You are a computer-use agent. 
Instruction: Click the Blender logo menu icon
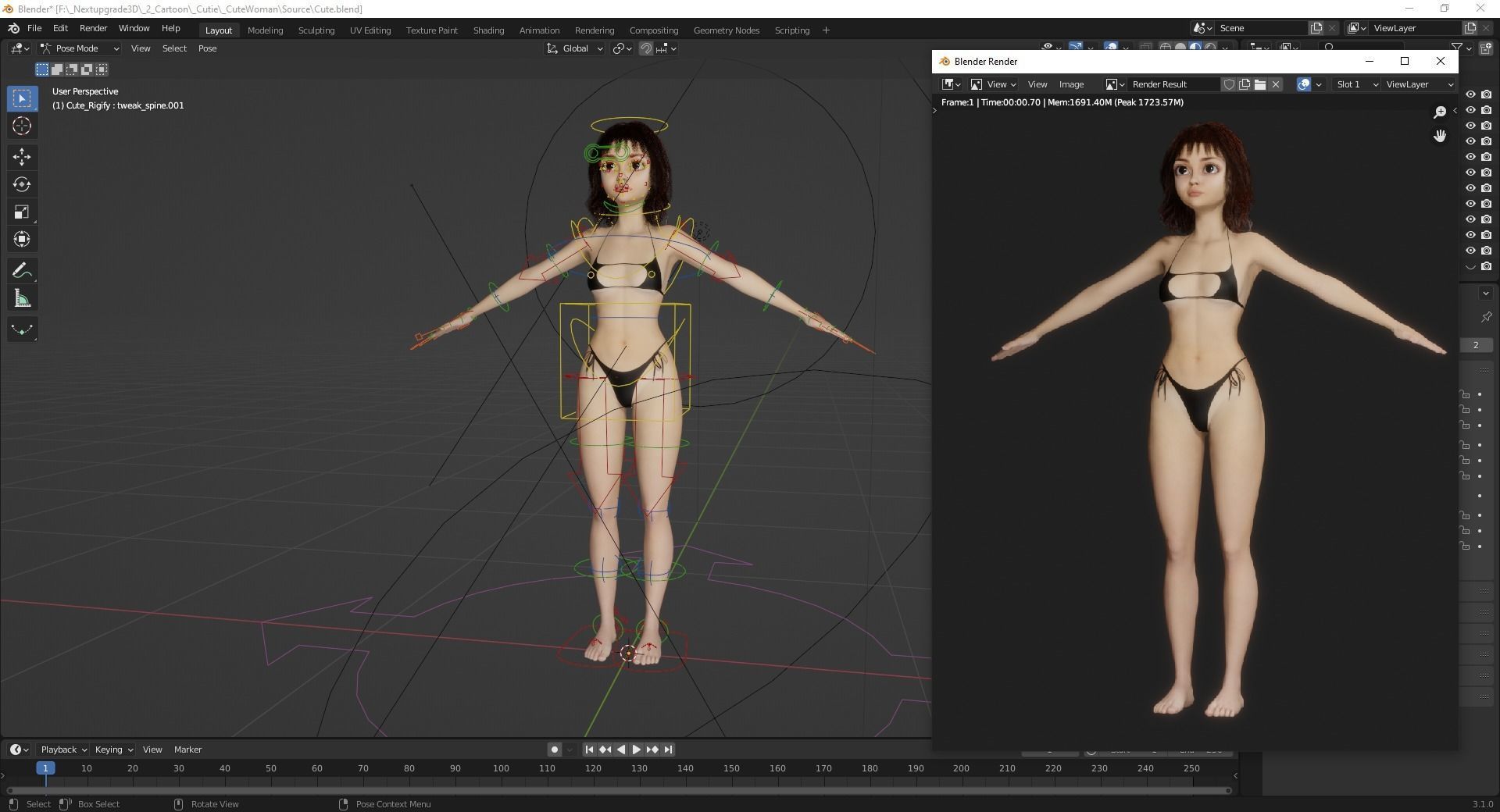click(13, 28)
